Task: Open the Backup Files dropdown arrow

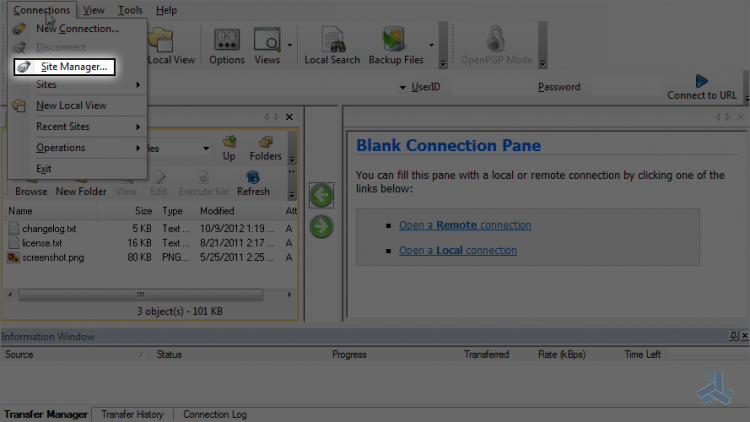Action: click(x=431, y=45)
